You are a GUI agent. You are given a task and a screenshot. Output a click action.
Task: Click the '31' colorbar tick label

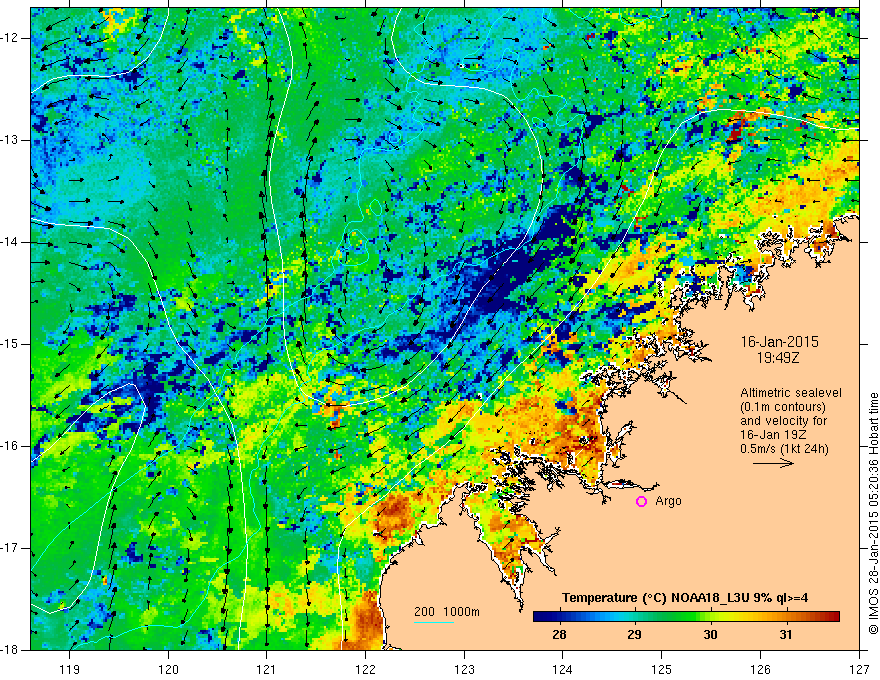[x=786, y=635]
